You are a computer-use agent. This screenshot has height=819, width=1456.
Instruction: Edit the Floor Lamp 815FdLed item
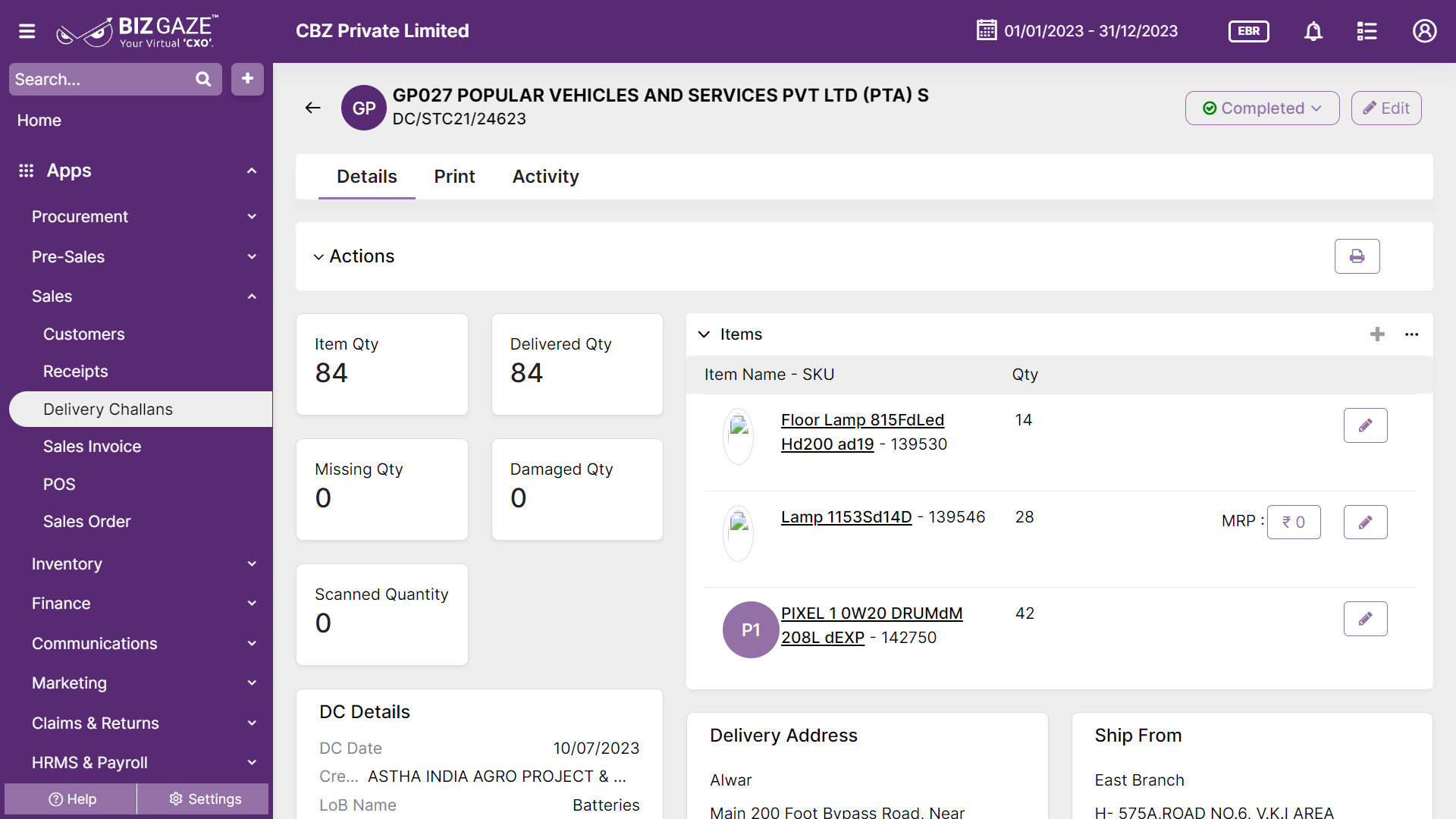(1365, 425)
